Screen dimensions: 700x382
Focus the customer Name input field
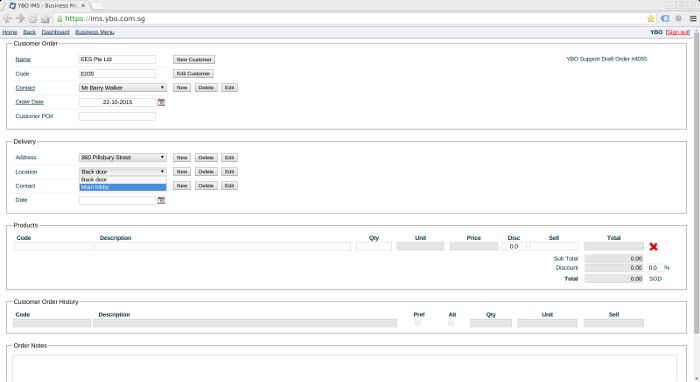(x=117, y=59)
